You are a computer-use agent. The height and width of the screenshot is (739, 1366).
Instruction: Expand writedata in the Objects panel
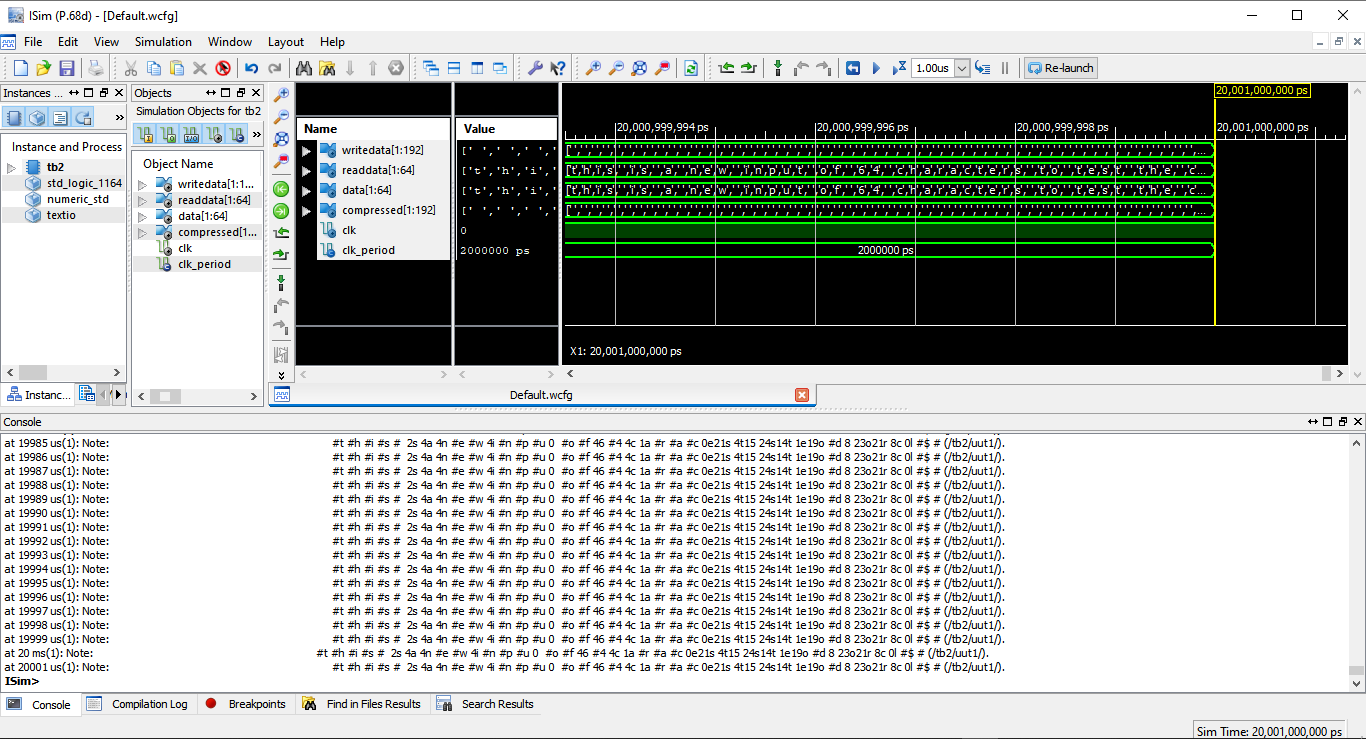pyautogui.click(x=142, y=184)
